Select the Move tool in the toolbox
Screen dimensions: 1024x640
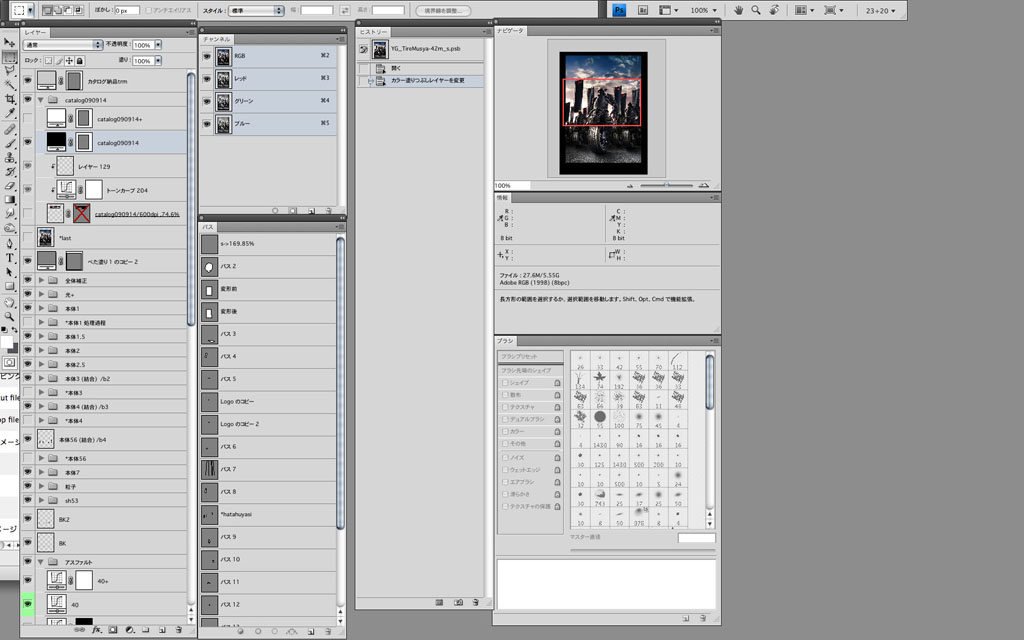pyautogui.click(x=9, y=43)
